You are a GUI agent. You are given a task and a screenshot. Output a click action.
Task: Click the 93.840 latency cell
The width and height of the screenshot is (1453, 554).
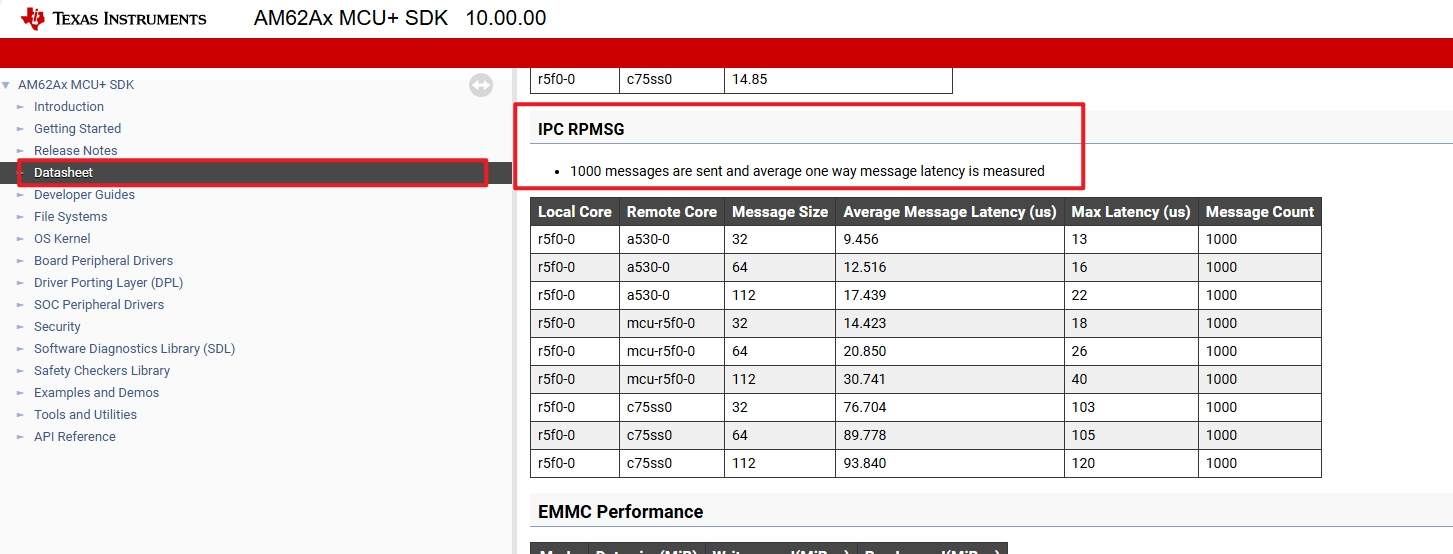[x=949, y=463]
